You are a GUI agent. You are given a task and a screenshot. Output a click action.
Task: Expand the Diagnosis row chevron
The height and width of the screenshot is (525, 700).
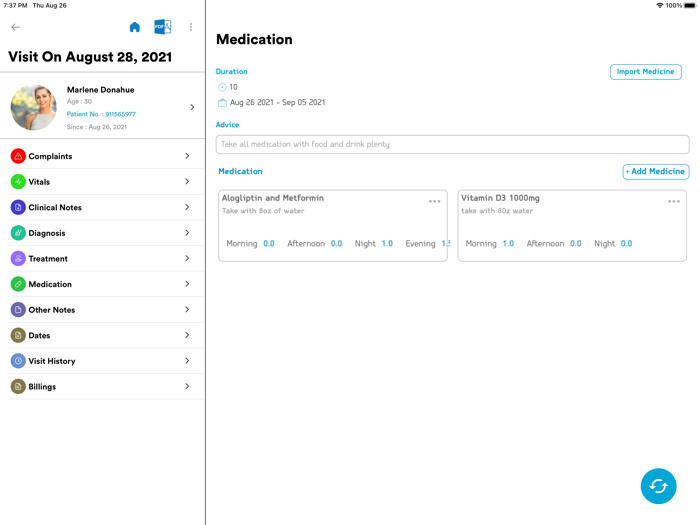187,233
